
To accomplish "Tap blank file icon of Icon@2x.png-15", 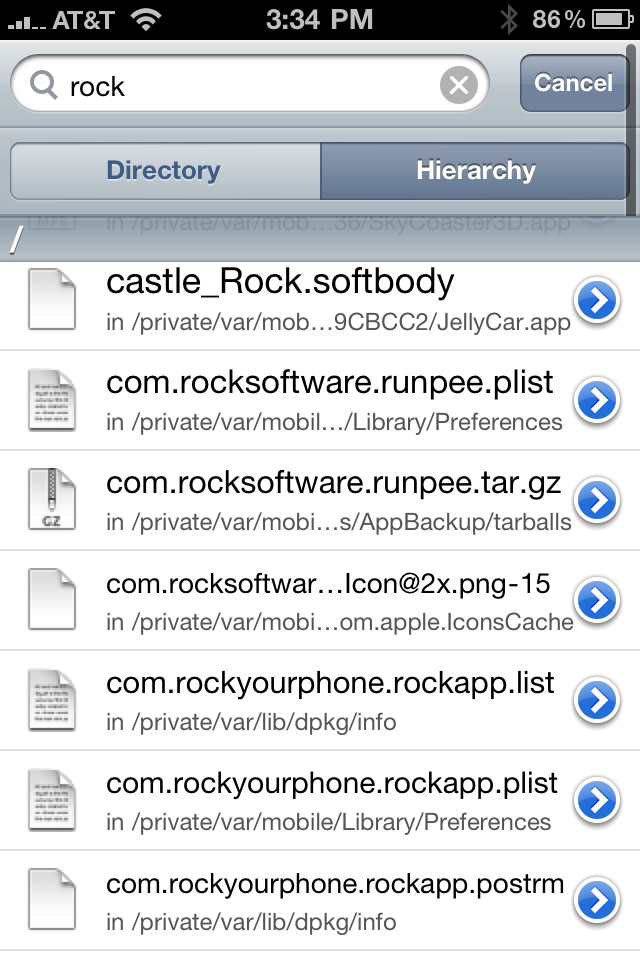I will 52,599.
